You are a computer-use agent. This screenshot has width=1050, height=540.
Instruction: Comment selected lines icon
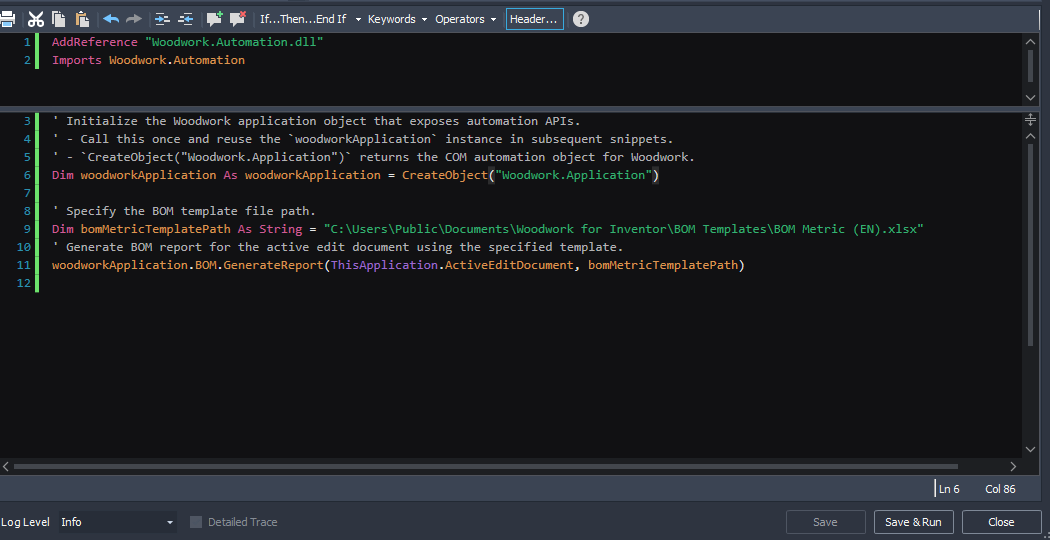tap(214, 19)
